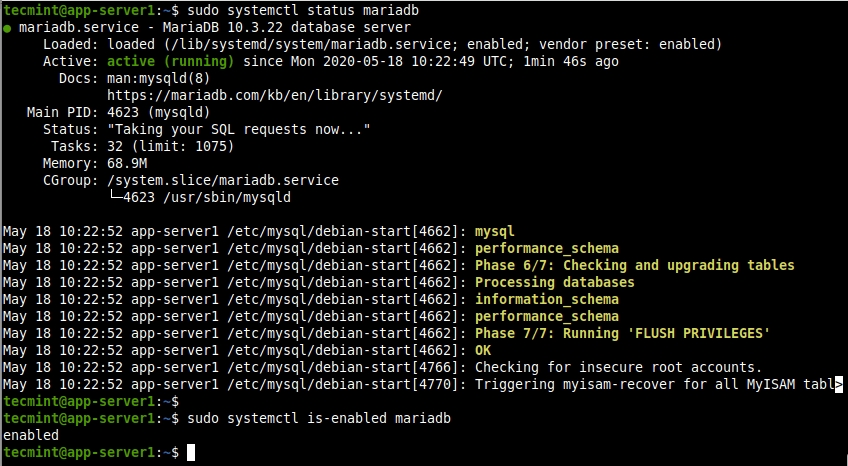Click the line truncation arrow after 'MyISAM tabl'

(x=839, y=384)
